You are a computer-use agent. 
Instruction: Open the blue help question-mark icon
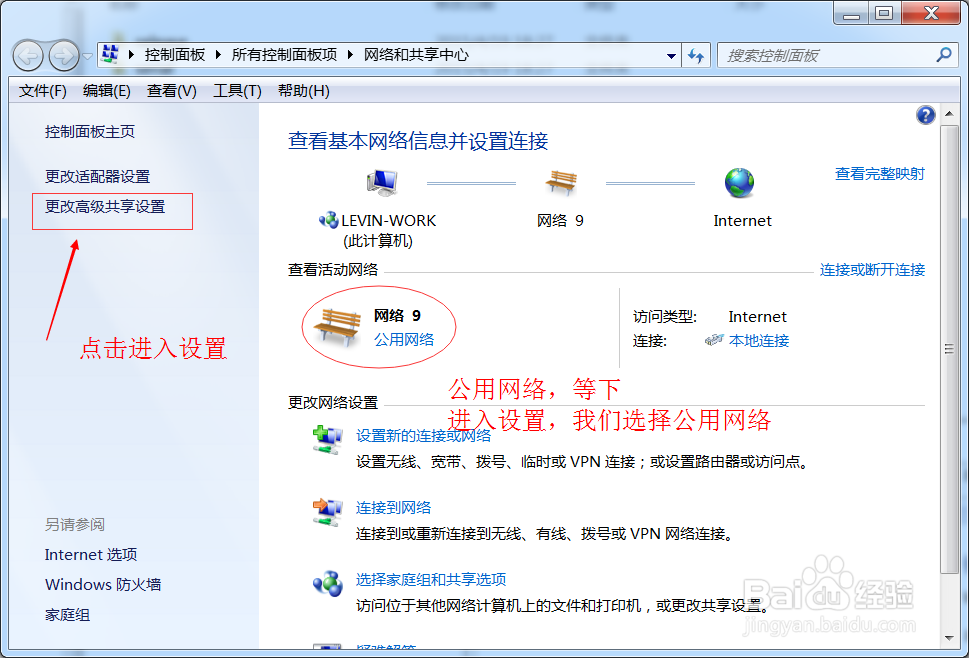pos(925,115)
